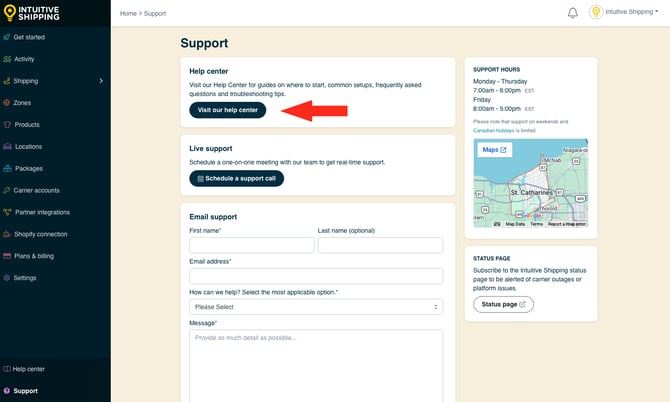Click Home in the breadcrumb
Image resolution: width=670 pixels, height=402 pixels.
pos(128,13)
